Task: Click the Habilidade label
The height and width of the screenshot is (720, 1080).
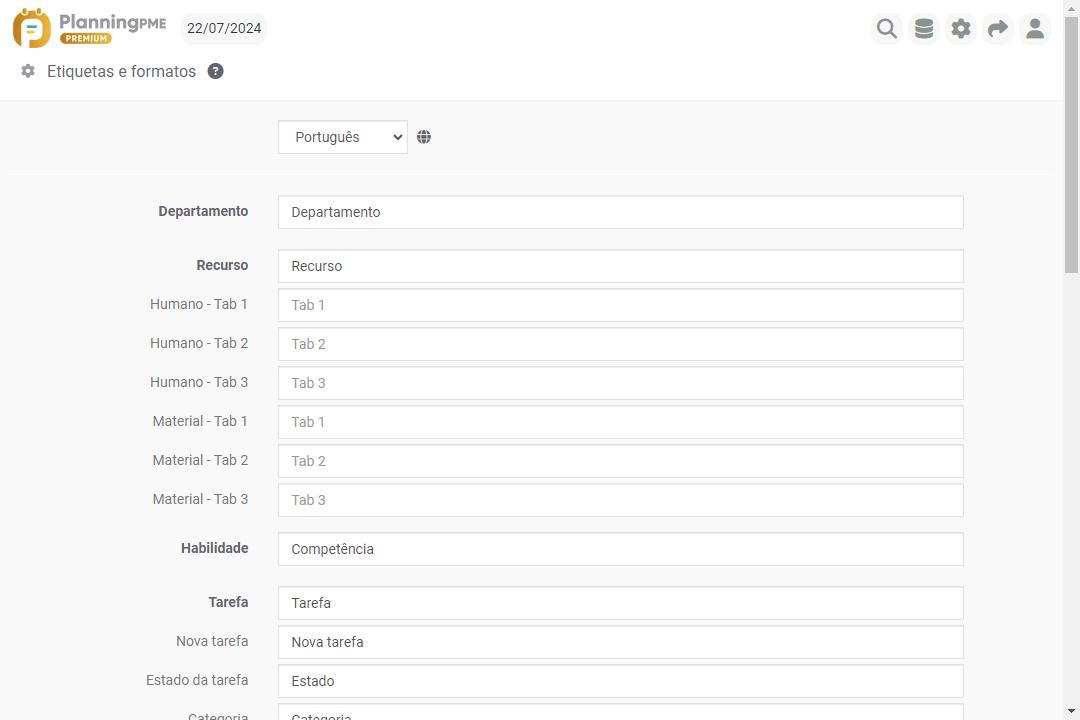Action: pos(214,548)
